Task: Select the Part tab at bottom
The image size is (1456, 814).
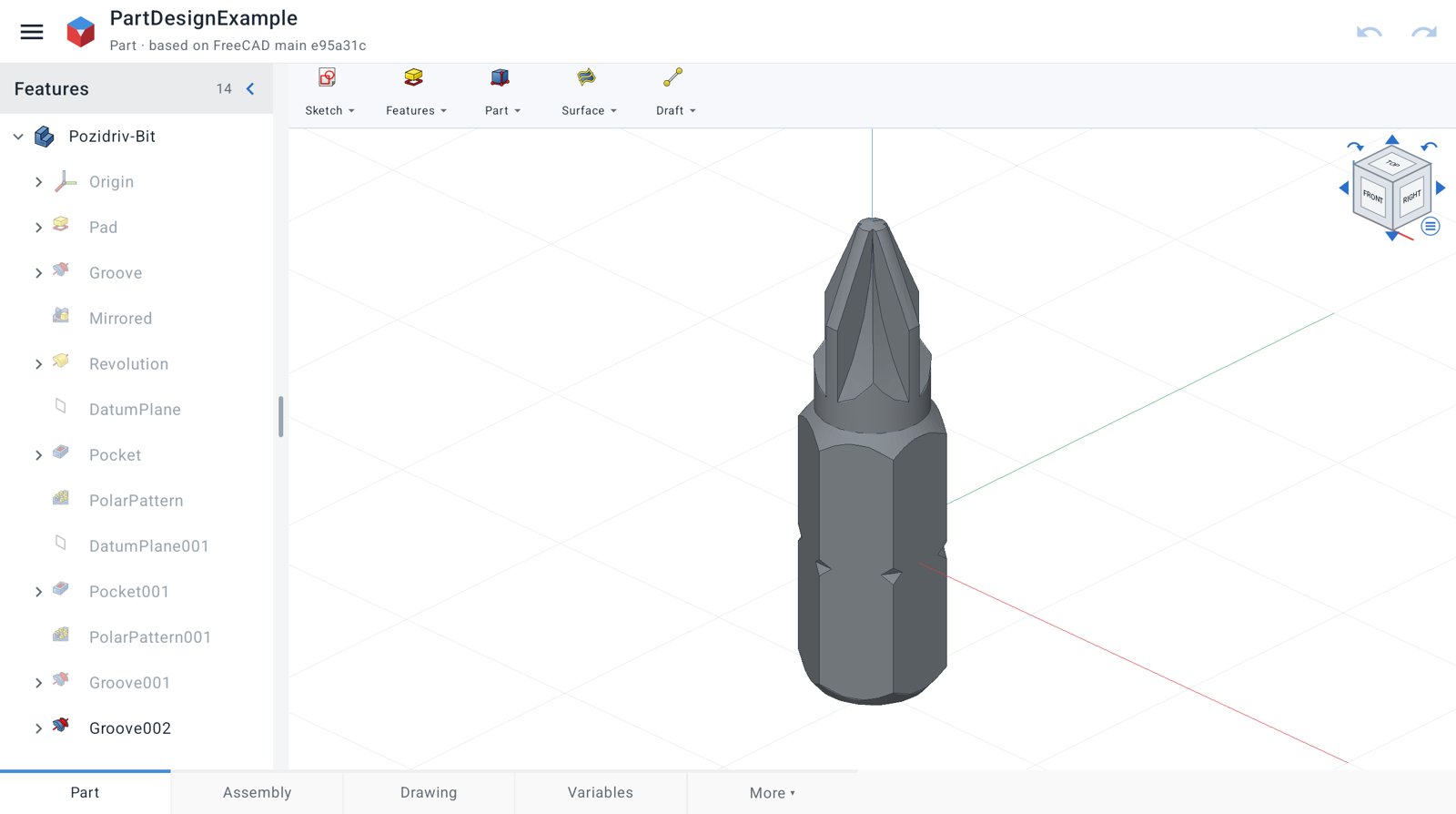Action: pos(85,792)
